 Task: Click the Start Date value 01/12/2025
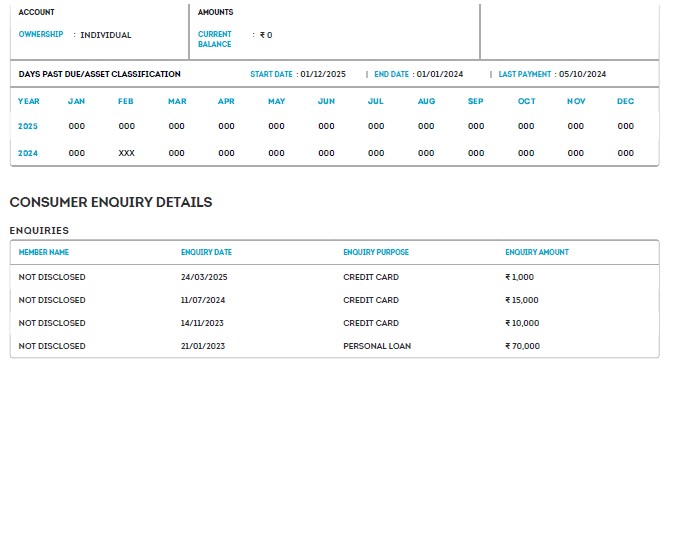point(323,74)
